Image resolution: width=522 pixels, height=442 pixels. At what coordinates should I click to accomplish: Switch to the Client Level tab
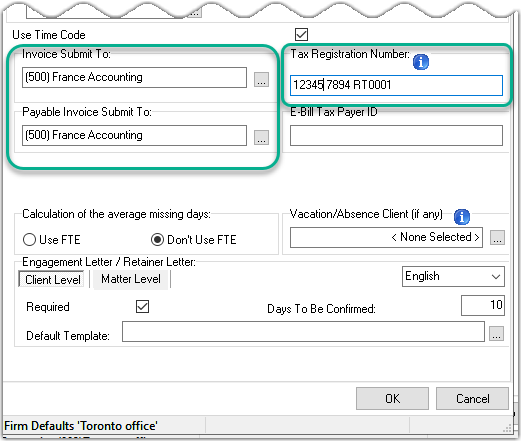(x=52, y=279)
